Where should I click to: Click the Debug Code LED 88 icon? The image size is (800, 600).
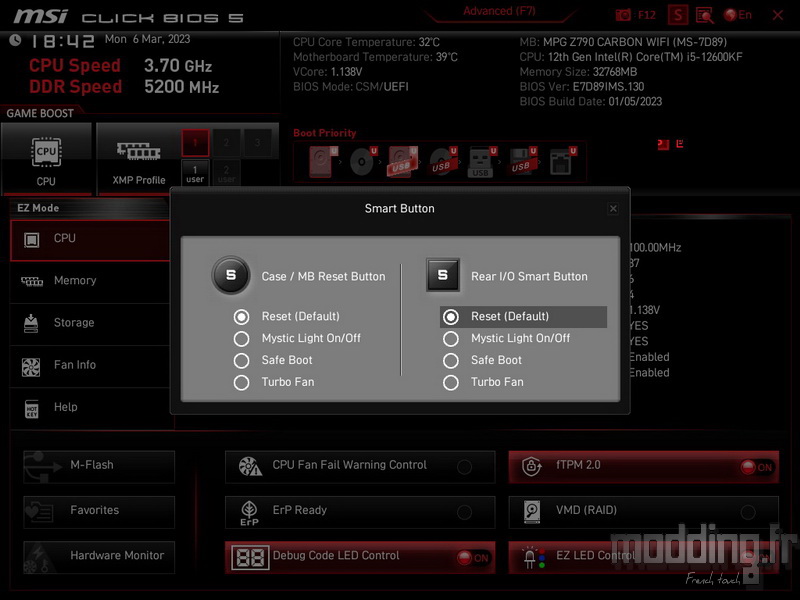pos(250,558)
